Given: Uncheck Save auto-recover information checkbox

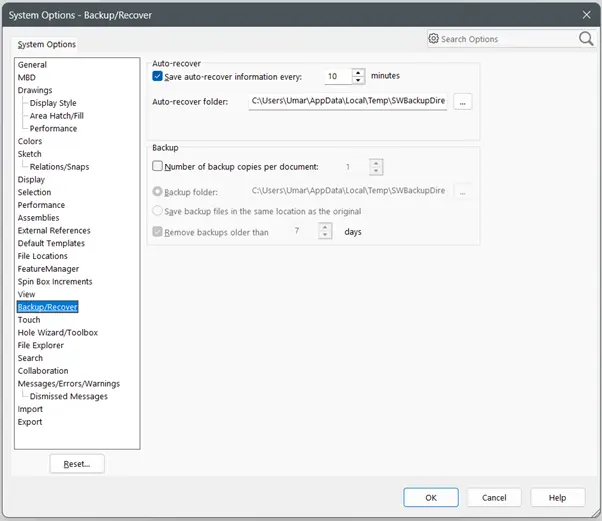Looking at the screenshot, I should coord(157,76).
